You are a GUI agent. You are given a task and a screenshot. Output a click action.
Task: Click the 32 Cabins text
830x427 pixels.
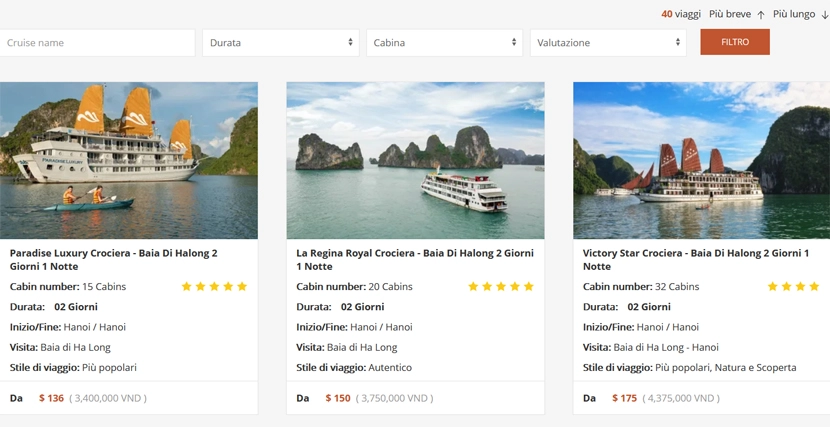pos(677,287)
